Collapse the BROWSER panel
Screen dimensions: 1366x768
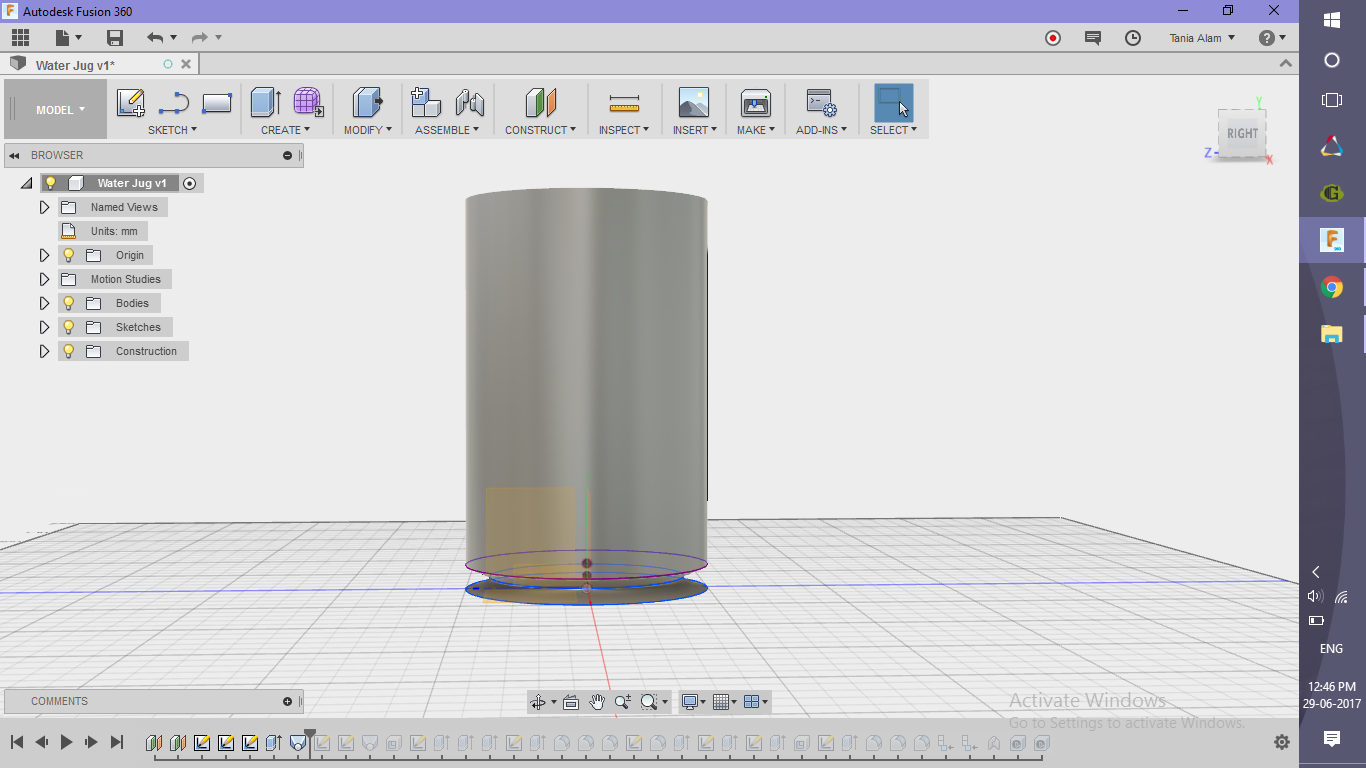tap(14, 155)
